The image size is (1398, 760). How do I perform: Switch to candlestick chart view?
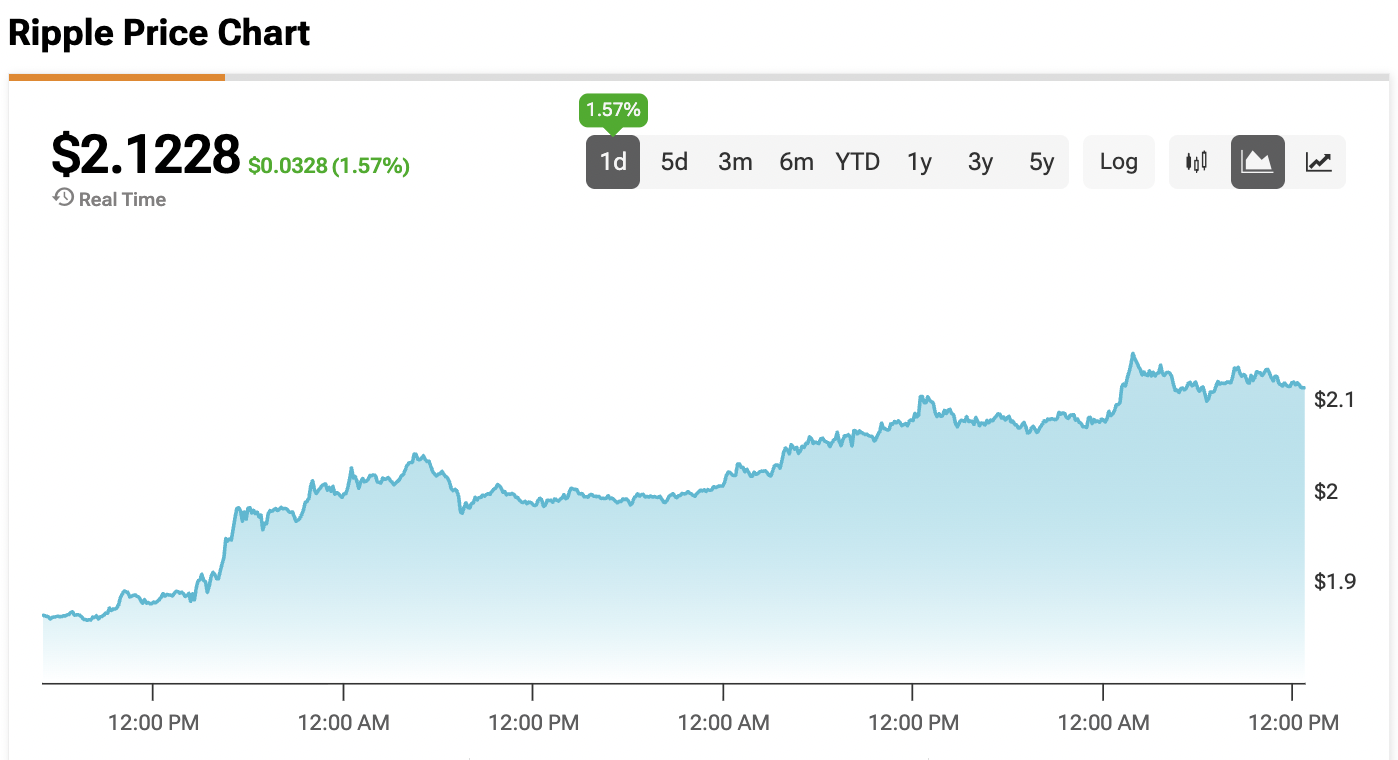click(1196, 162)
